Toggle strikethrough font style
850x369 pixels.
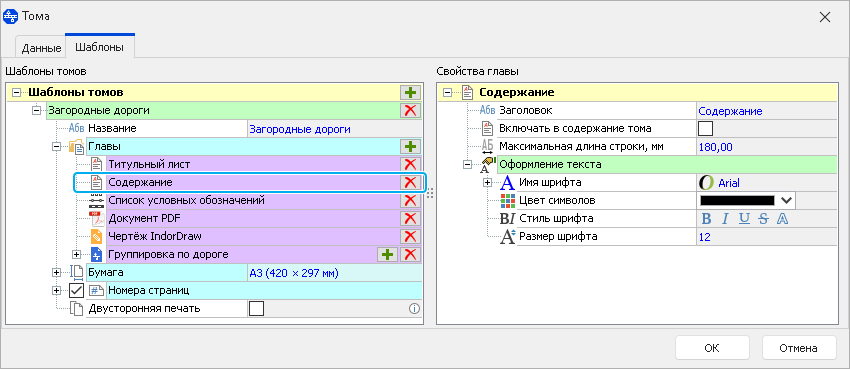coord(763,219)
